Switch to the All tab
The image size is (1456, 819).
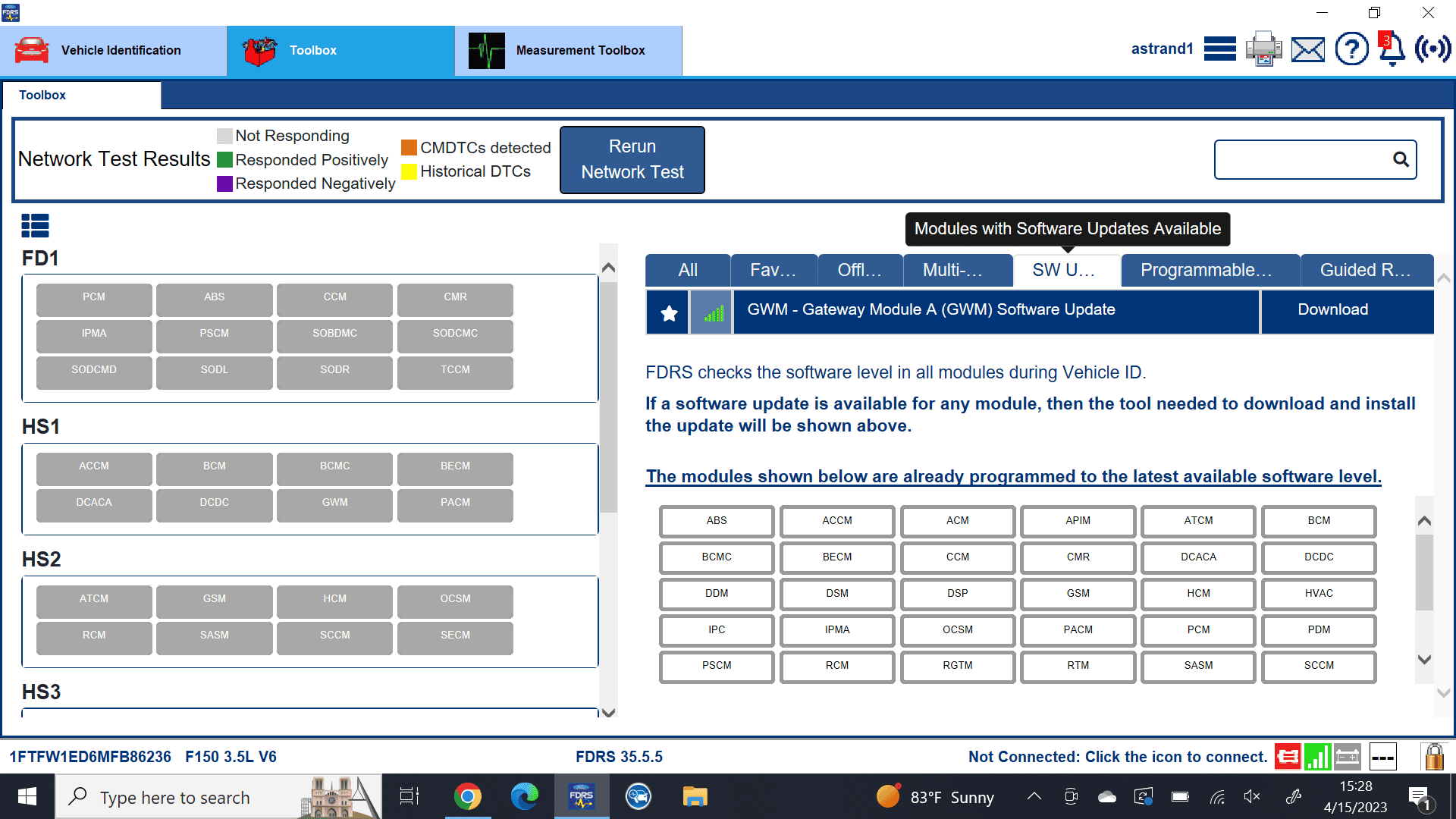688,270
